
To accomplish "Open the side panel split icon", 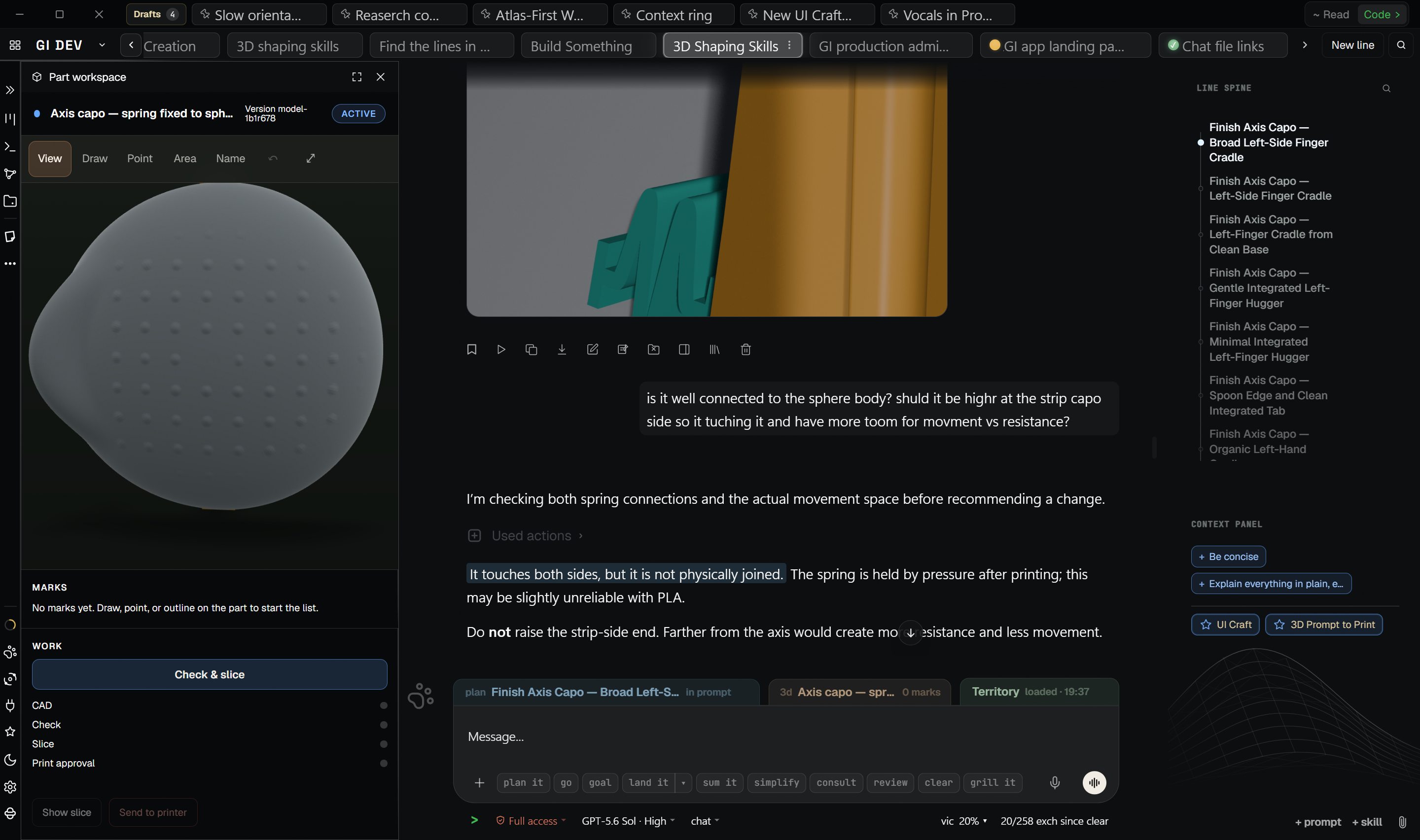I will point(684,349).
